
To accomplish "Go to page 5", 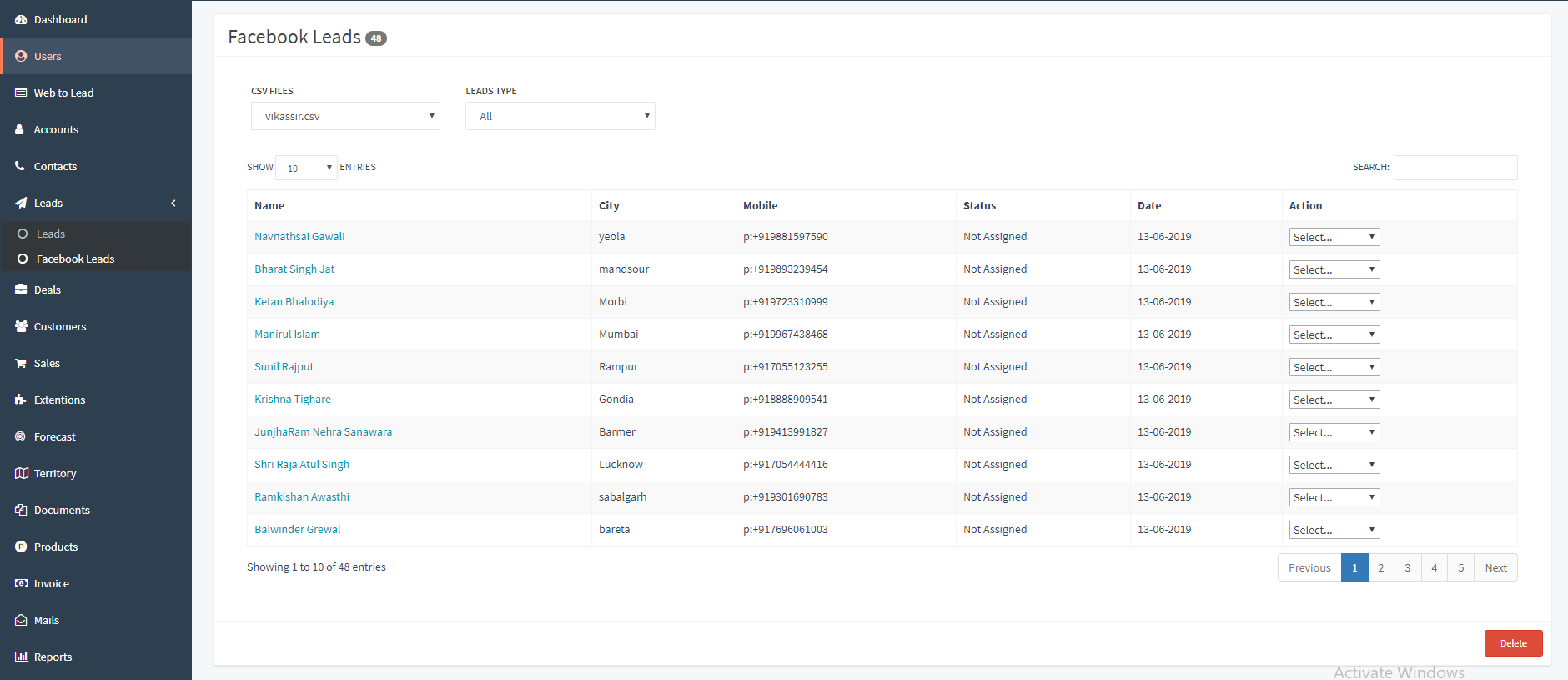I will pos(1461,567).
